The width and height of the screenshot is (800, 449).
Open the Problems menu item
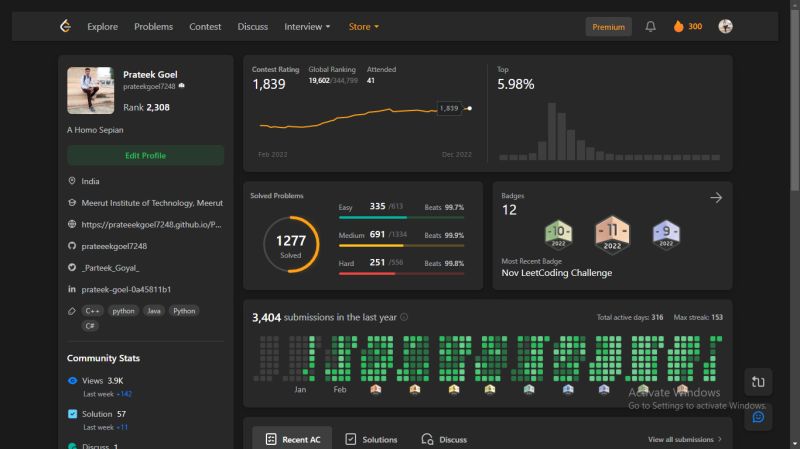click(154, 27)
